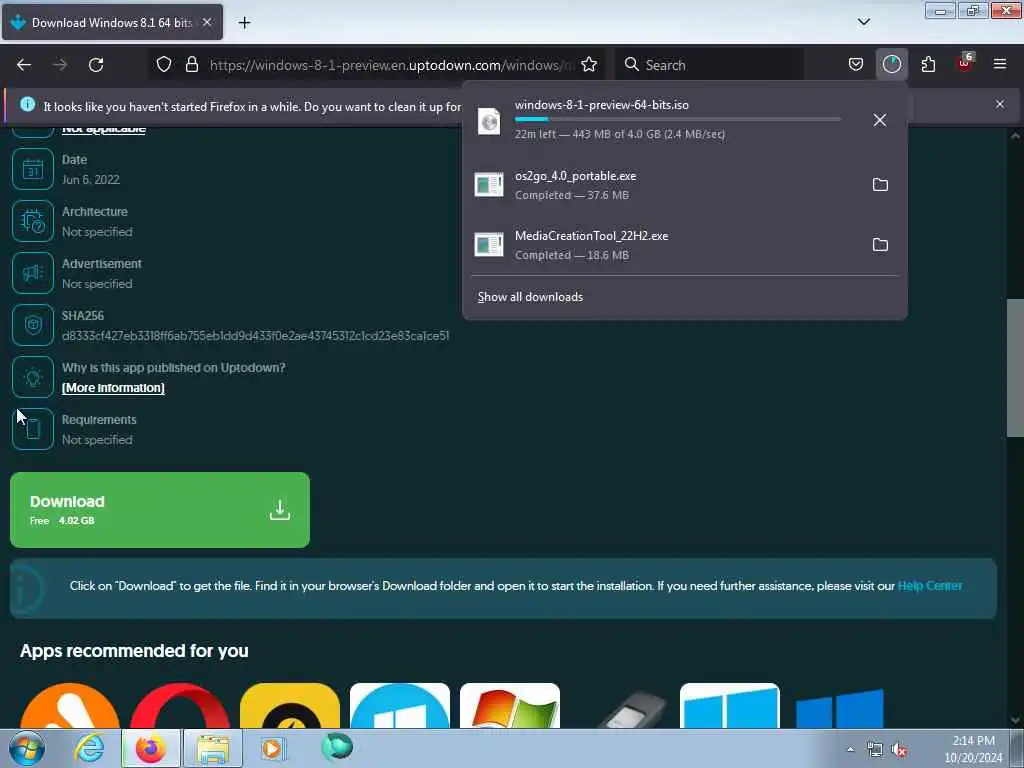The image size is (1024, 768).
Task: Click the ISO download progress bar
Action: (678, 120)
